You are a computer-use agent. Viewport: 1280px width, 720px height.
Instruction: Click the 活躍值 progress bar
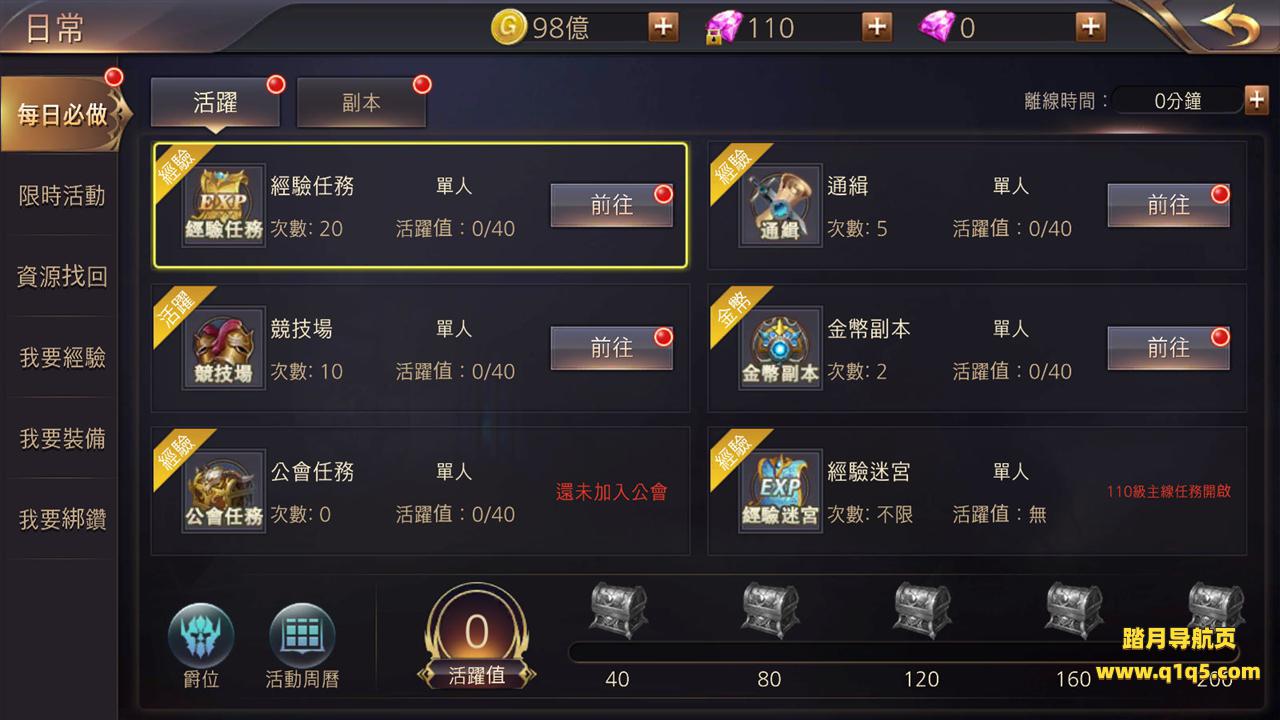coord(903,653)
